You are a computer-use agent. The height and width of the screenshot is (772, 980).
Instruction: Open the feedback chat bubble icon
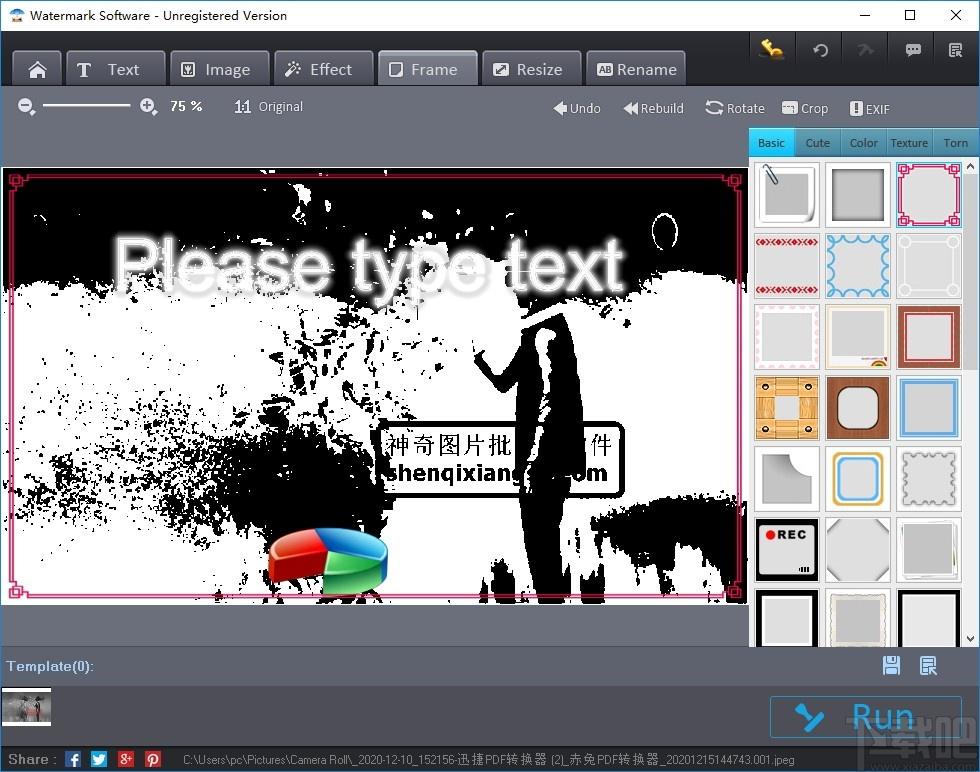(x=912, y=50)
